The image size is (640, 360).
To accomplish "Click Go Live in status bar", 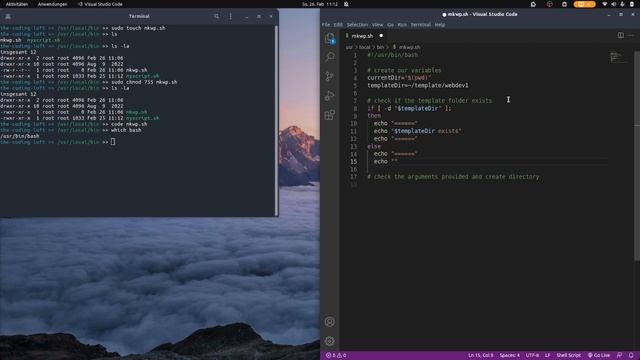I will pyautogui.click(x=599, y=356).
